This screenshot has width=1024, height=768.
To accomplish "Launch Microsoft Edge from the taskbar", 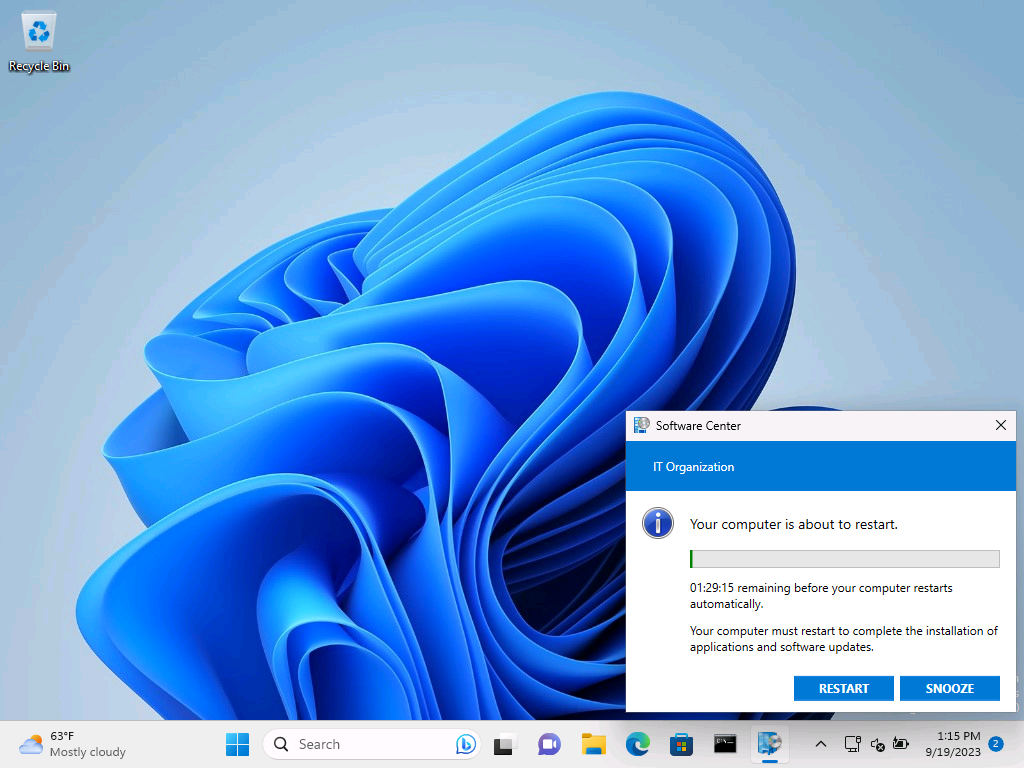I will [x=637, y=744].
